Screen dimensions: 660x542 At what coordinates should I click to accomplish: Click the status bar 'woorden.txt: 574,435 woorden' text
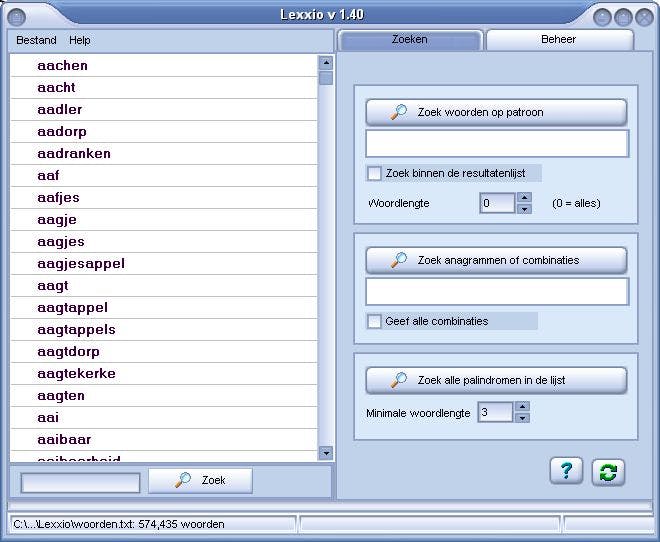coord(119,524)
